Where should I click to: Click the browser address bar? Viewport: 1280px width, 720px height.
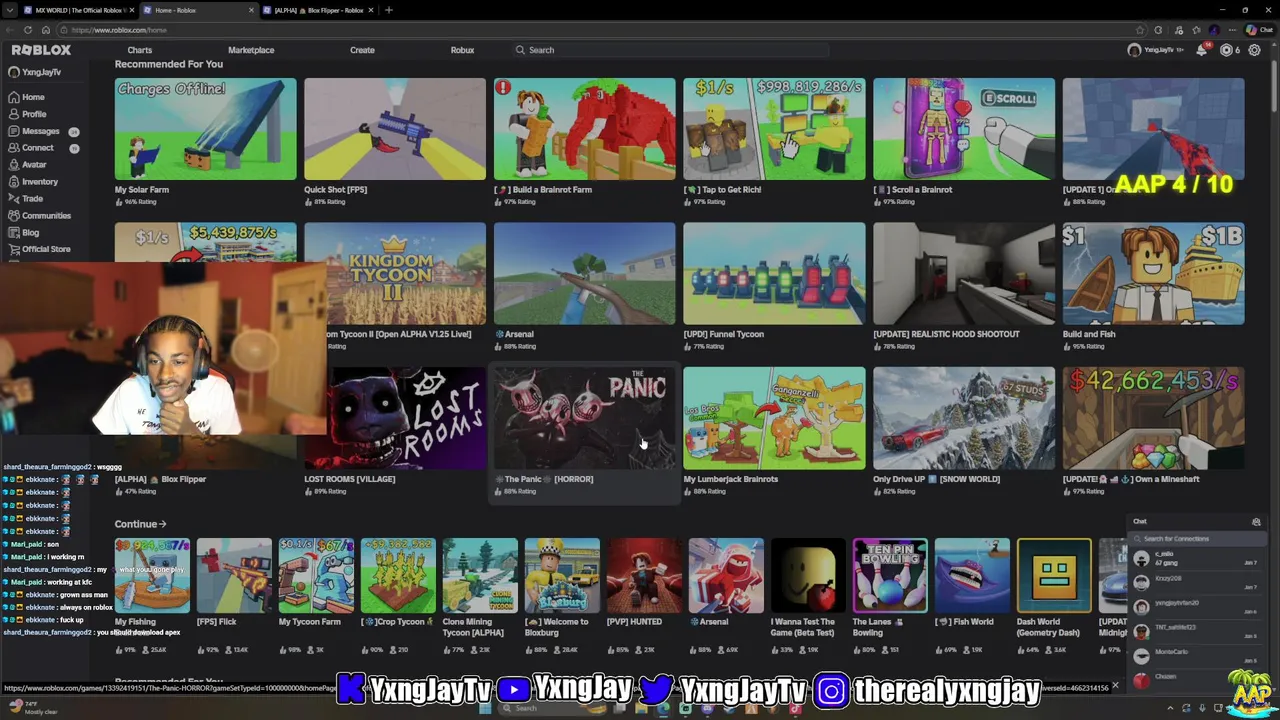pyautogui.click(x=600, y=30)
